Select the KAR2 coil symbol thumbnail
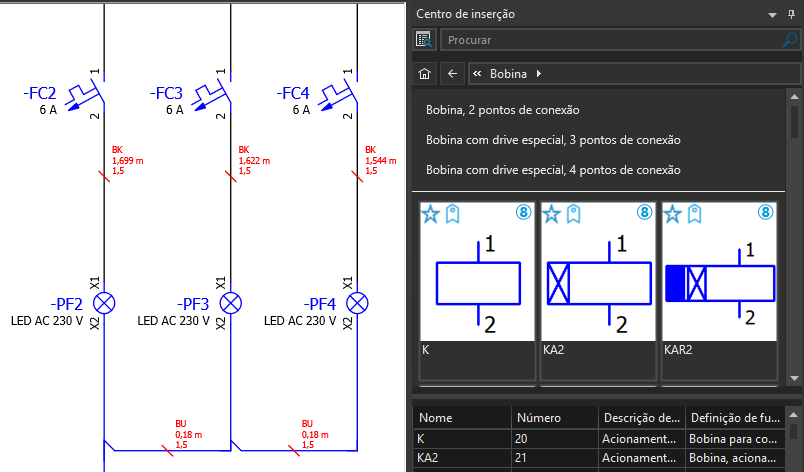The width and height of the screenshot is (804, 472). click(x=719, y=281)
